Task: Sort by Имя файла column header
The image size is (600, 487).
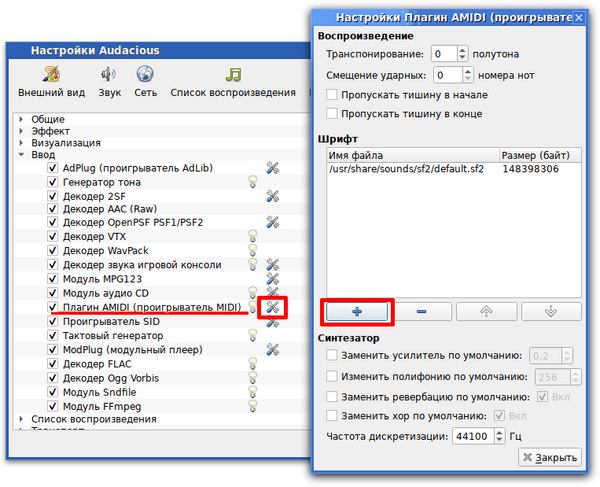Action: coord(413,155)
